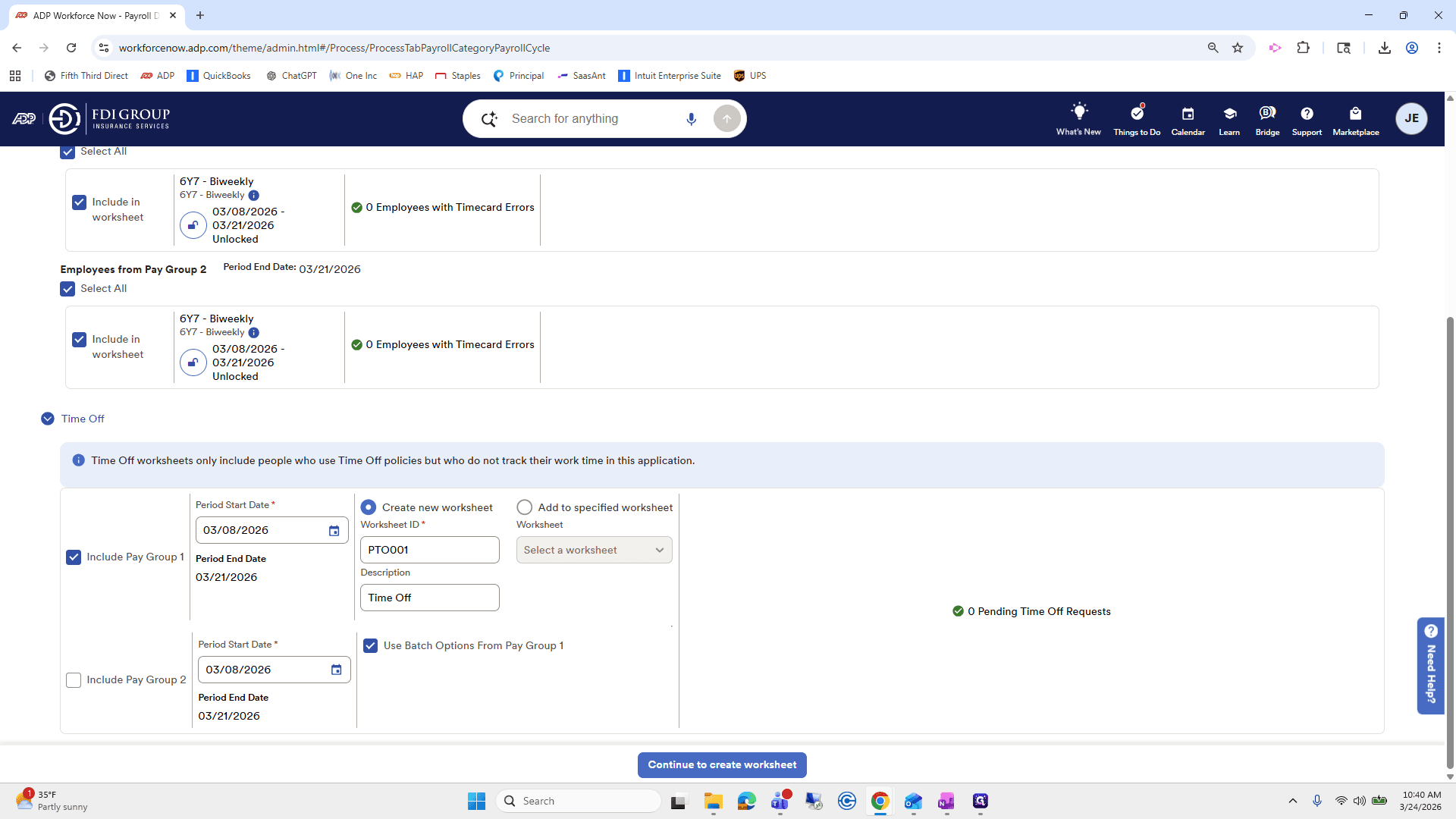Open Intuit Enterprise Suite bookmark
The image size is (1456, 819).
coord(670,76)
